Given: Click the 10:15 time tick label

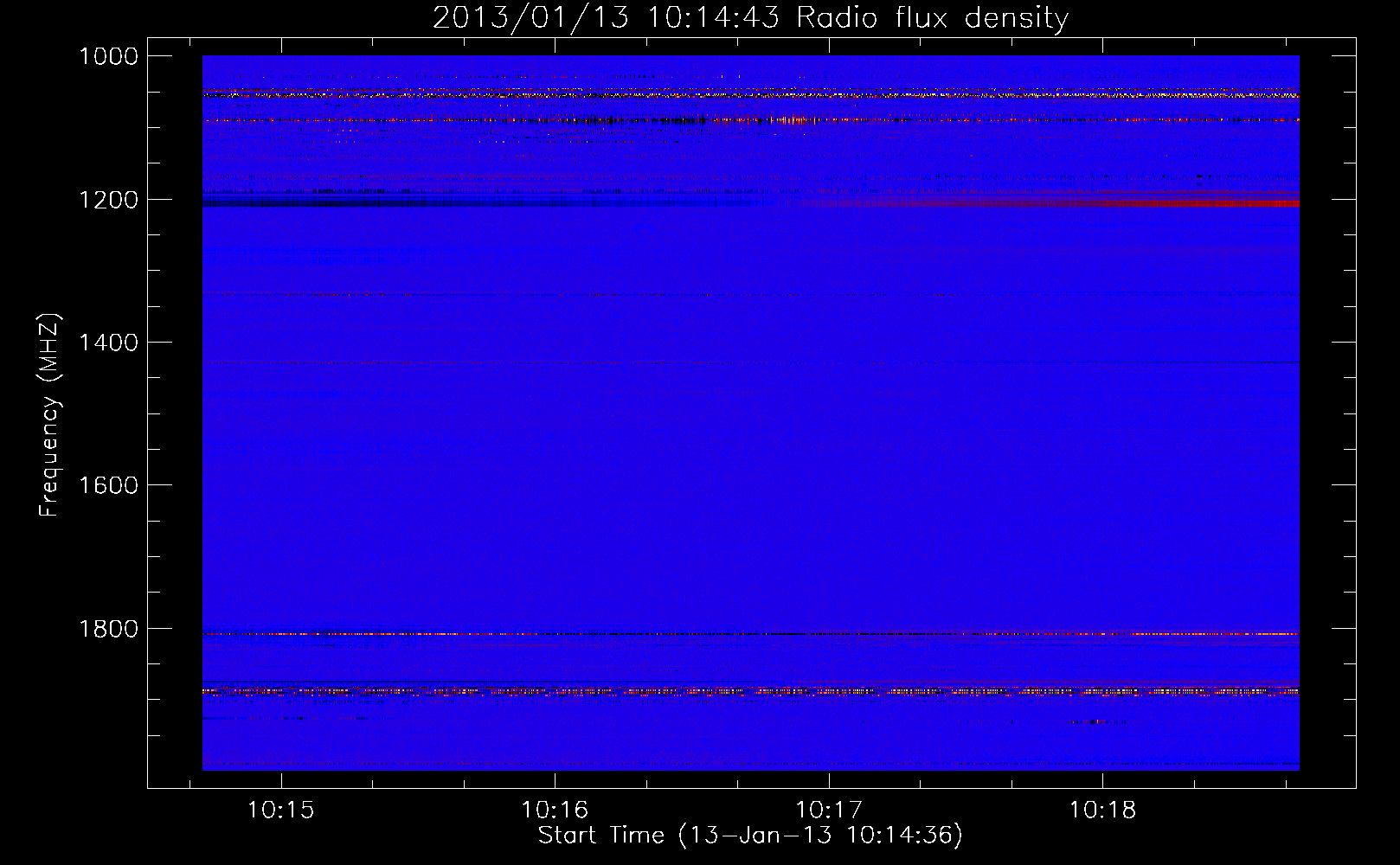Looking at the screenshot, I should pyautogui.click(x=280, y=811).
